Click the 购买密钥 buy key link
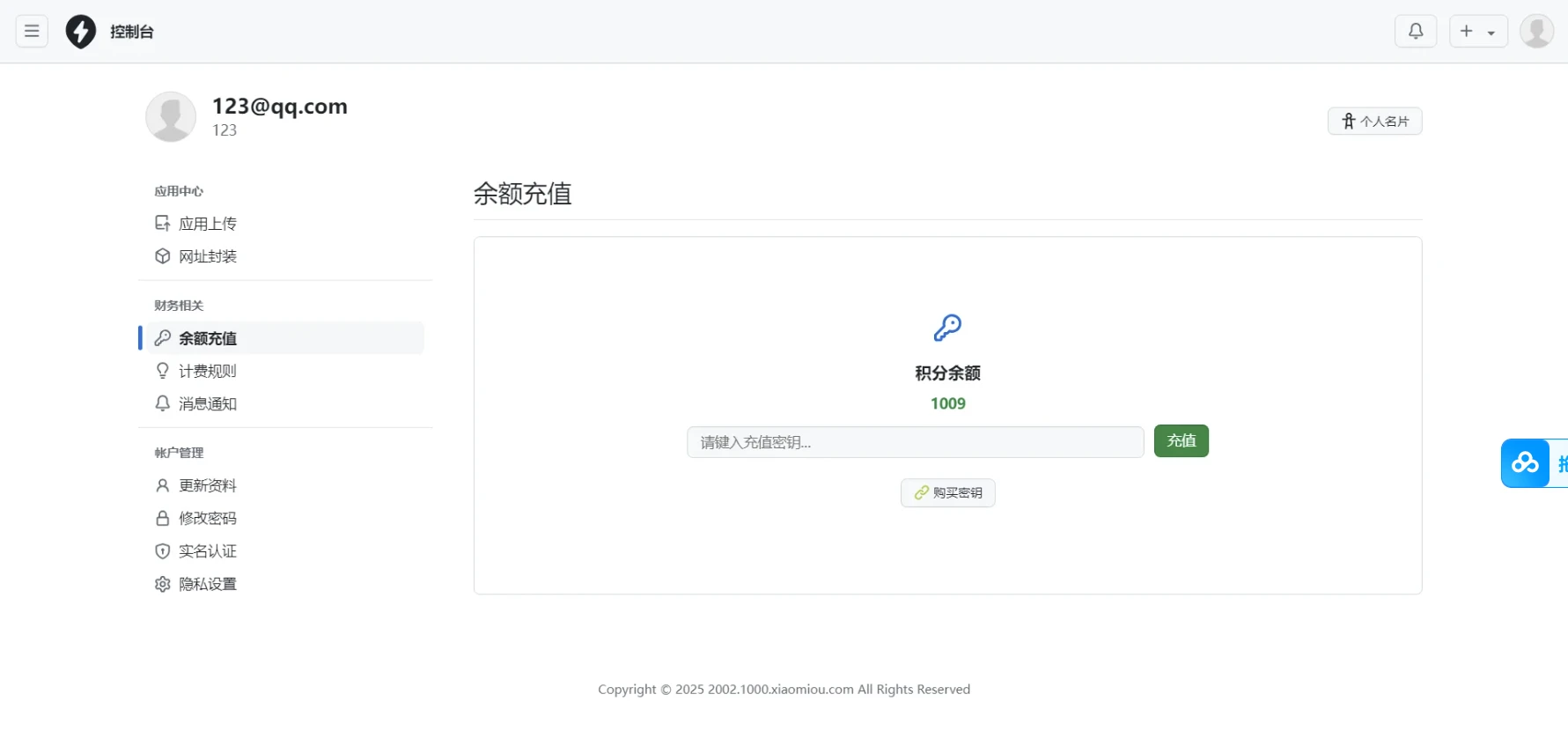The height and width of the screenshot is (746, 1568). pos(947,493)
